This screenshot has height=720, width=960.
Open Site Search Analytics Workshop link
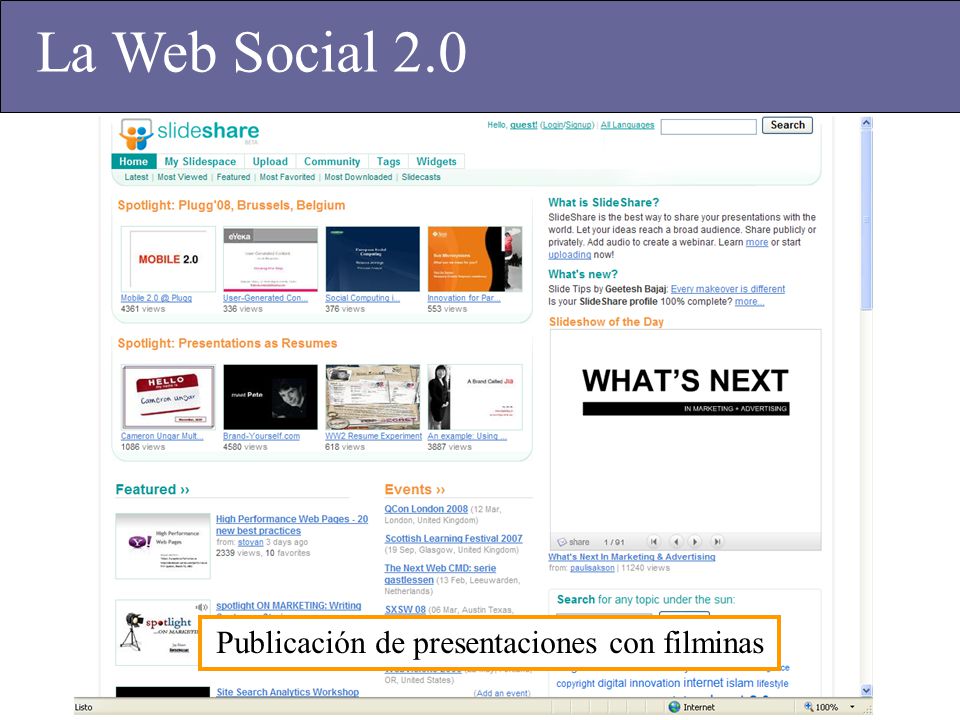(287, 692)
